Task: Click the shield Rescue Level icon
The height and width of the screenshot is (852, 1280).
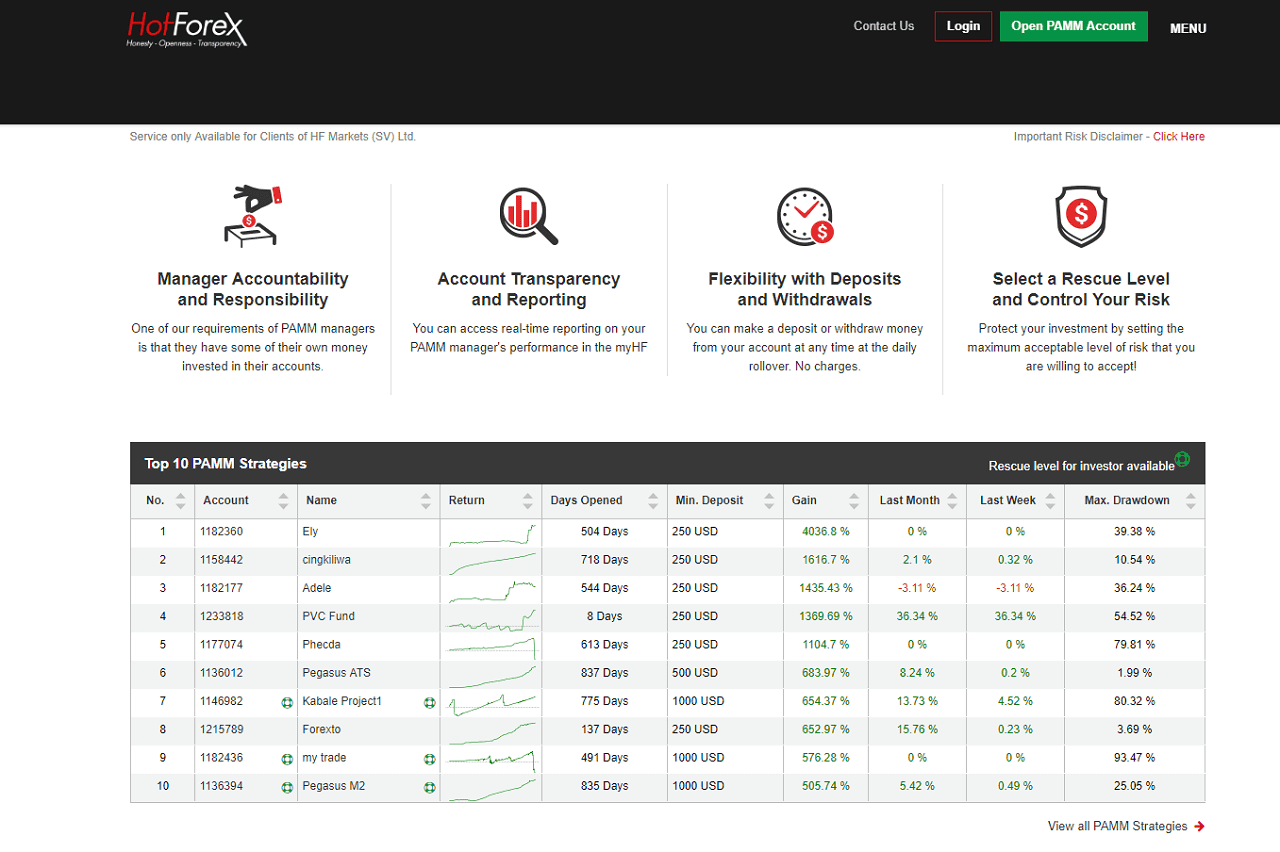Action: tap(1081, 216)
